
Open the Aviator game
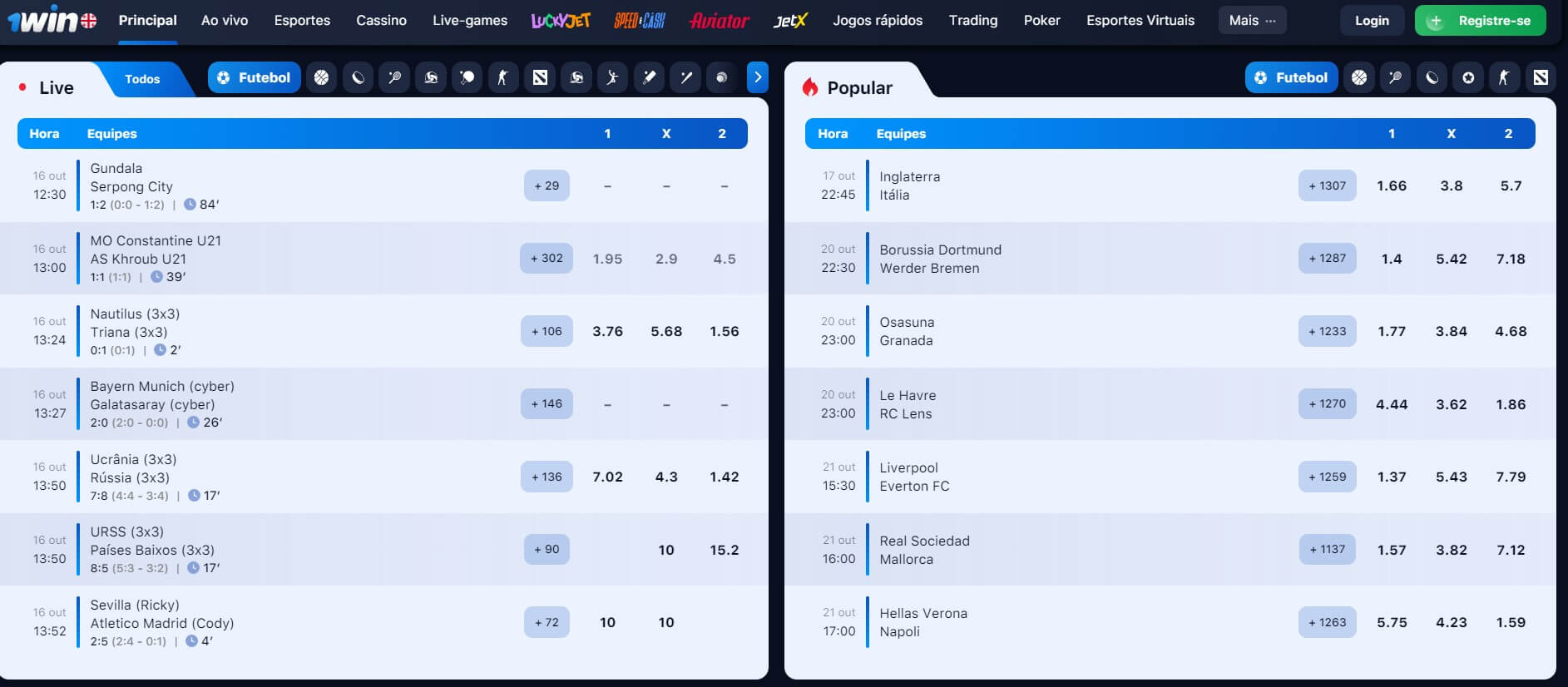click(x=720, y=20)
